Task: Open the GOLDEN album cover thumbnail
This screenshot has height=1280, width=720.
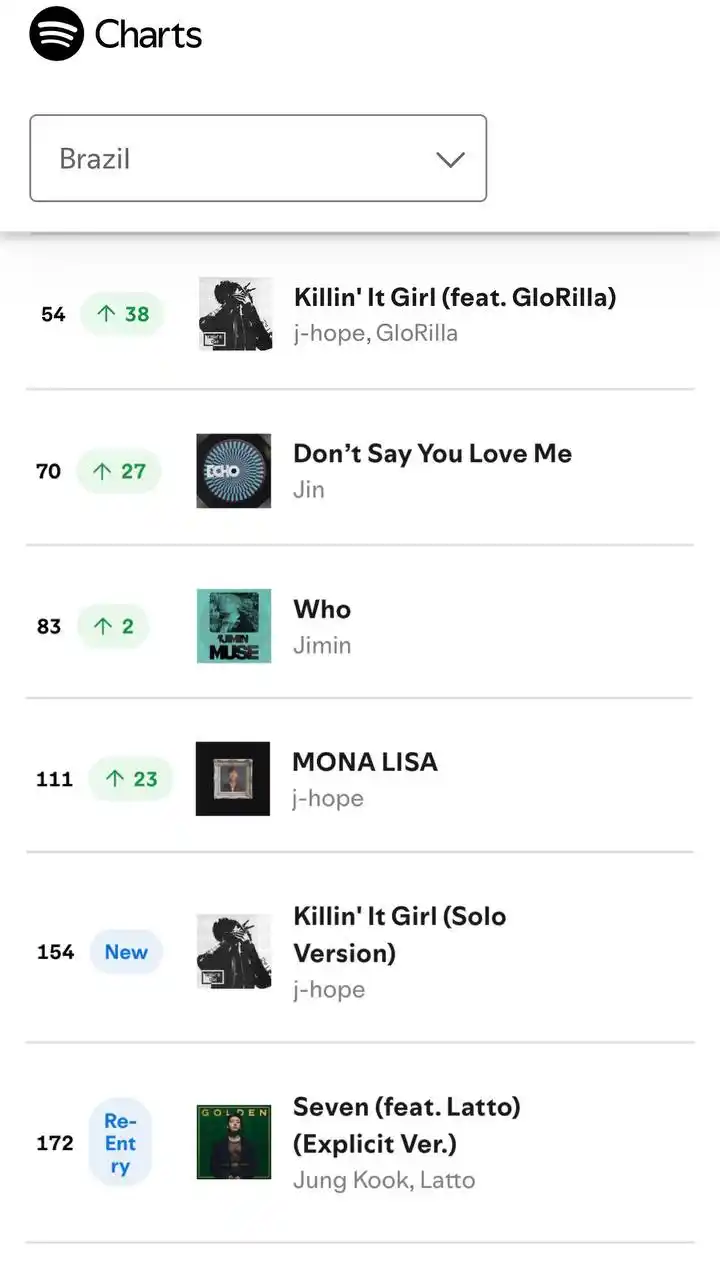Action: pos(234,1142)
